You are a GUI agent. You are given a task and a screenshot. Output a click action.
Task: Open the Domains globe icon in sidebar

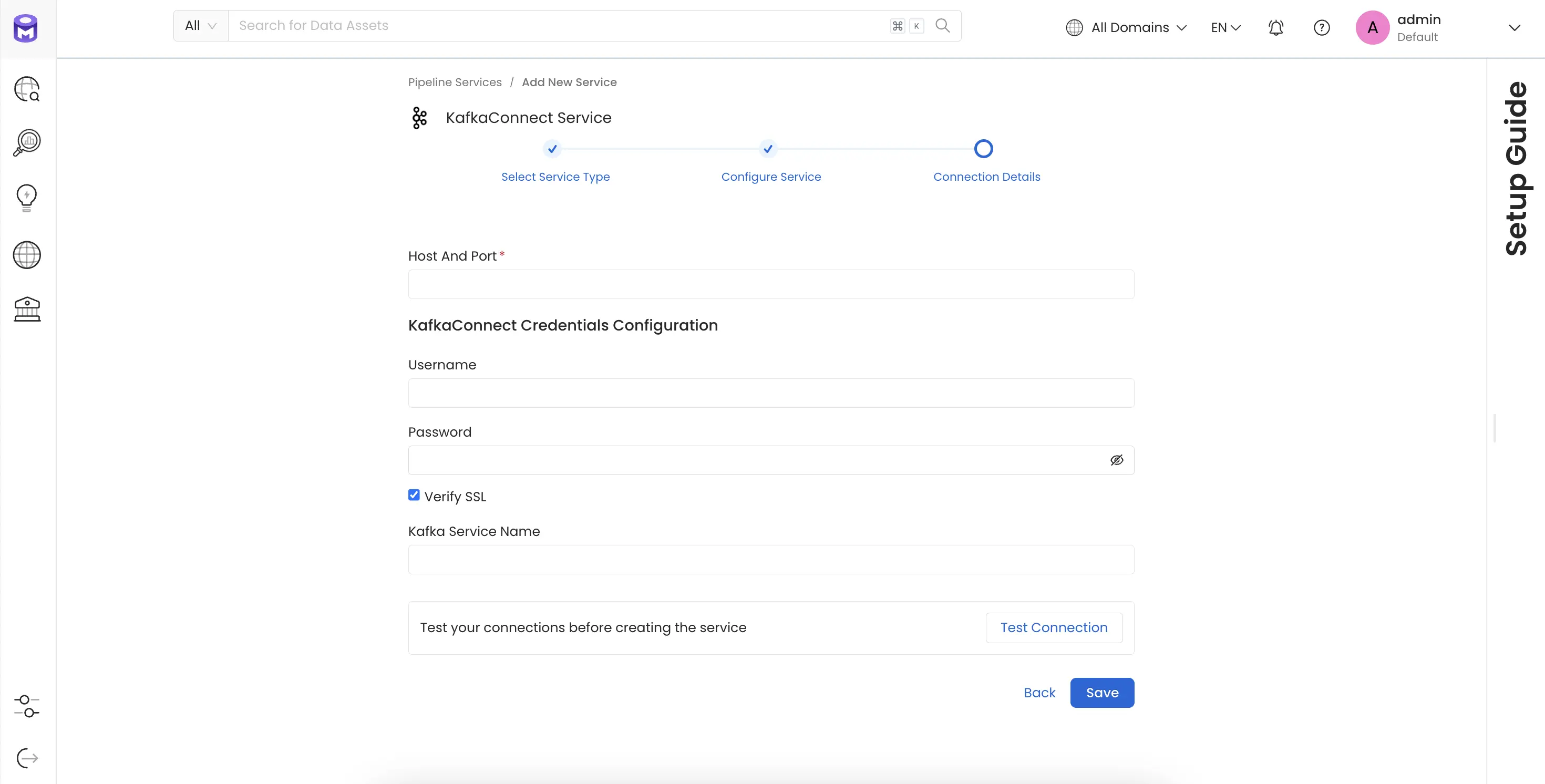26,255
